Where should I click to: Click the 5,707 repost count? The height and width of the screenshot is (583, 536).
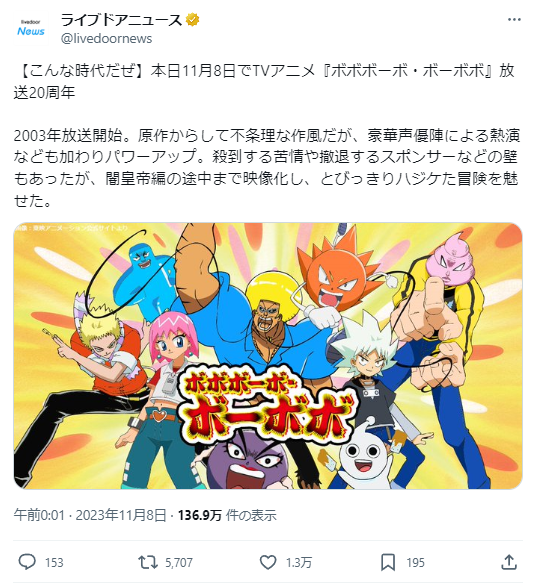tap(179, 563)
